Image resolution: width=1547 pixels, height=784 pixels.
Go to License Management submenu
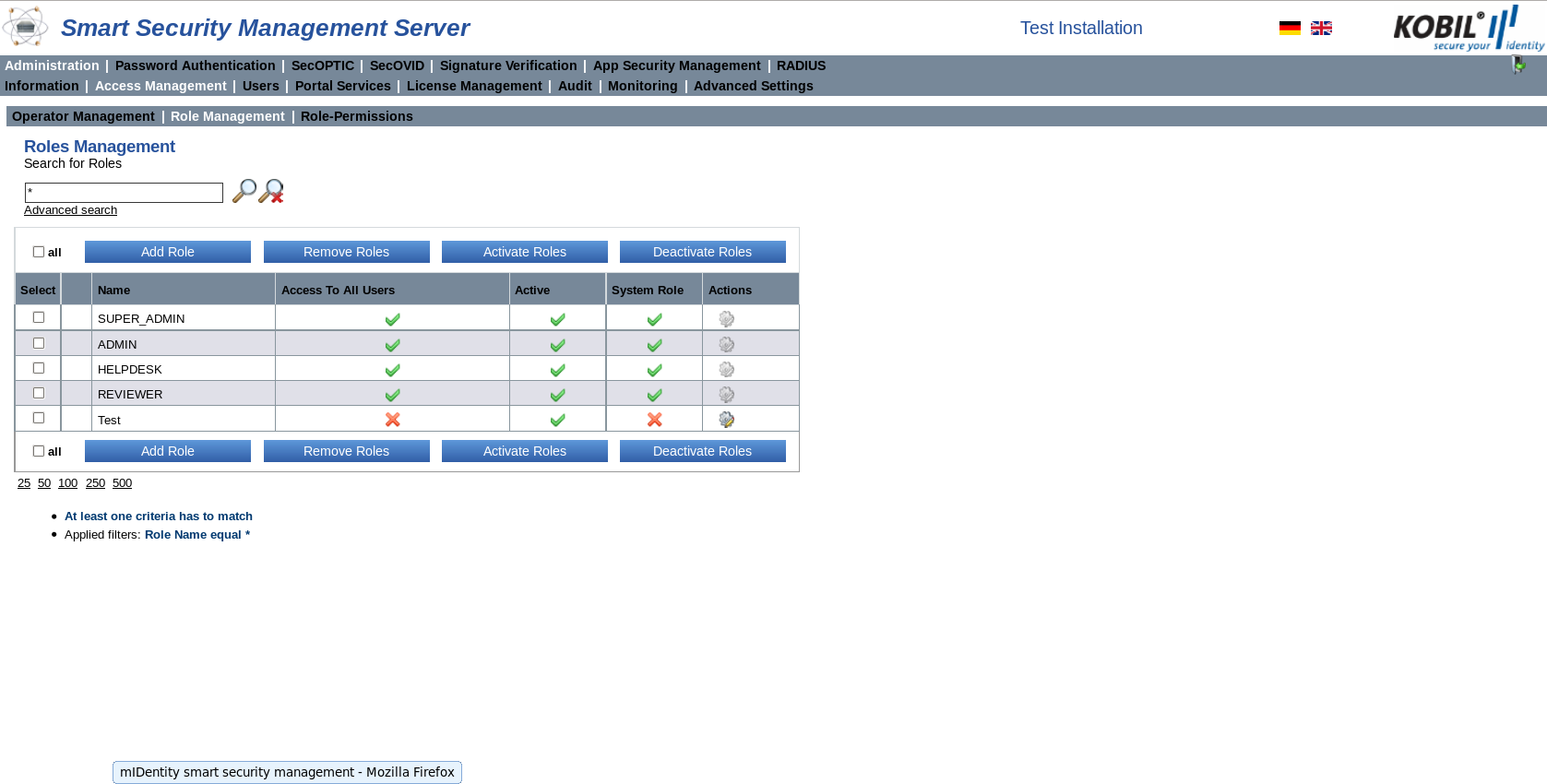click(474, 86)
